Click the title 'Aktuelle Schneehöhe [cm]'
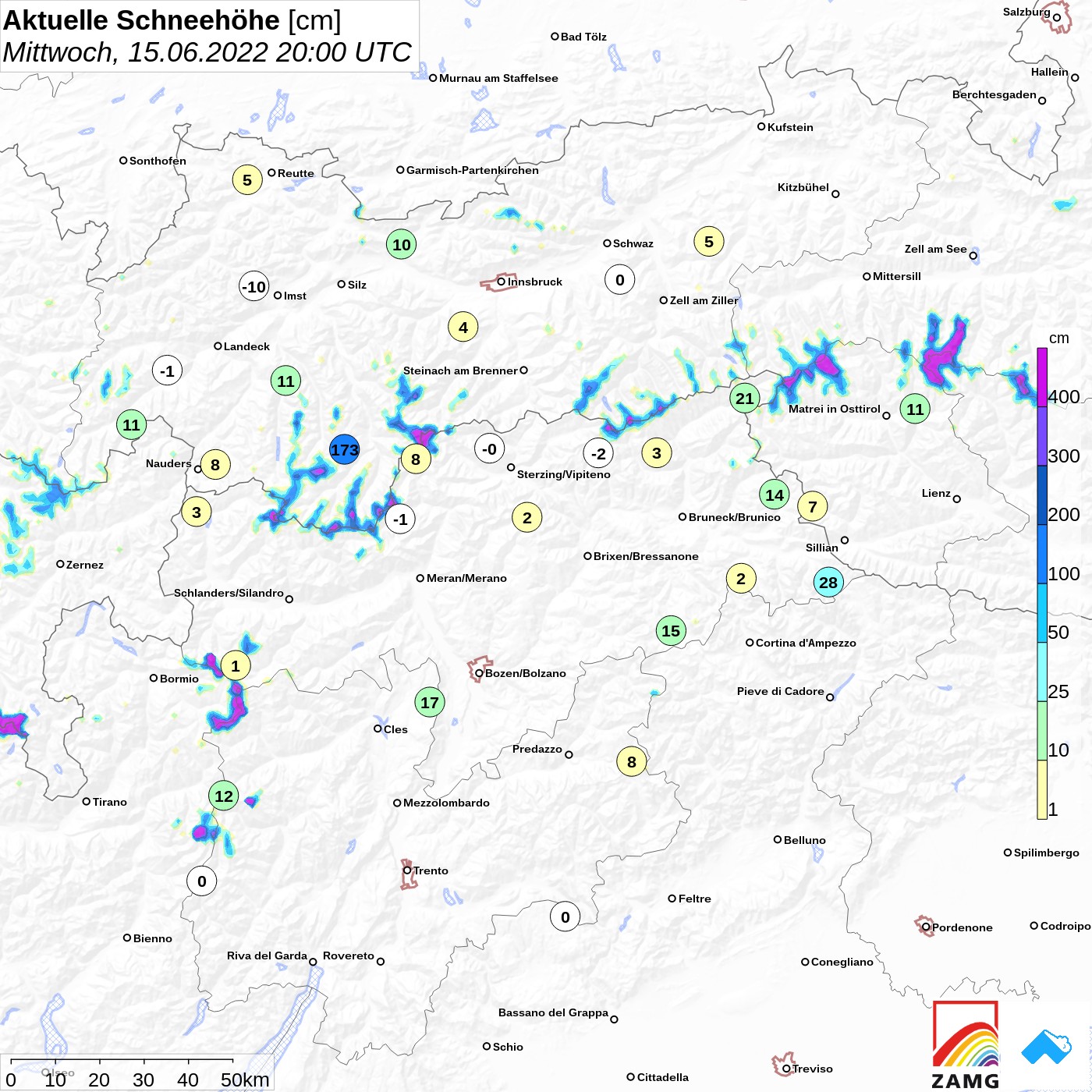The image size is (1092, 1092). click(x=172, y=20)
